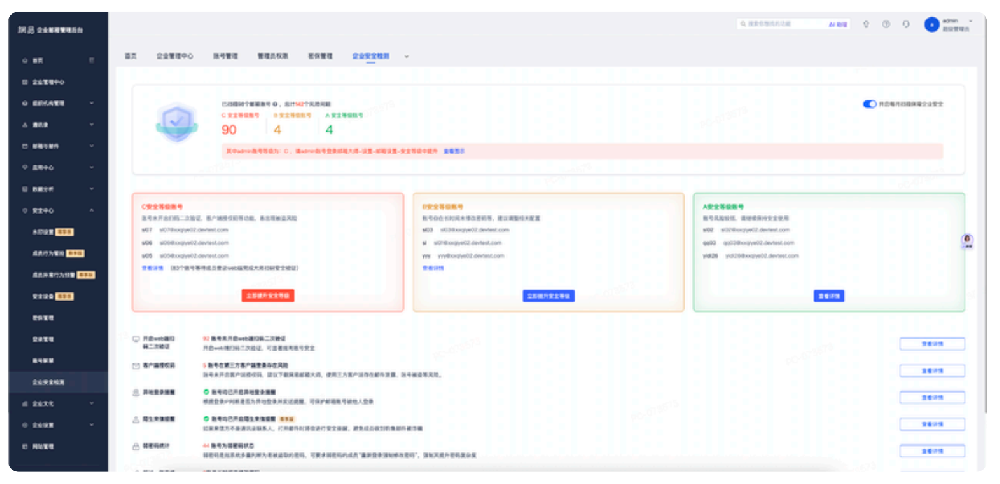Click 查看详情 for the 异地登录提醒 row
Viewport: 1000px width, 484px height.
point(932,397)
